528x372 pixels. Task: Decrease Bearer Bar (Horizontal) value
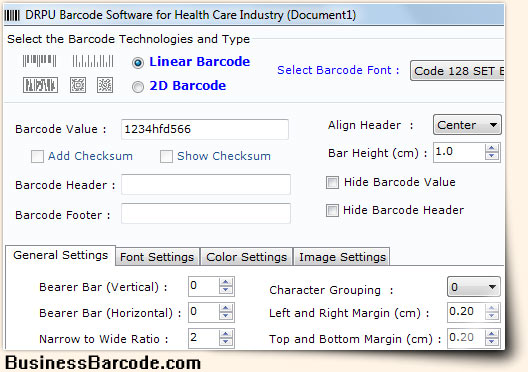[226, 316]
